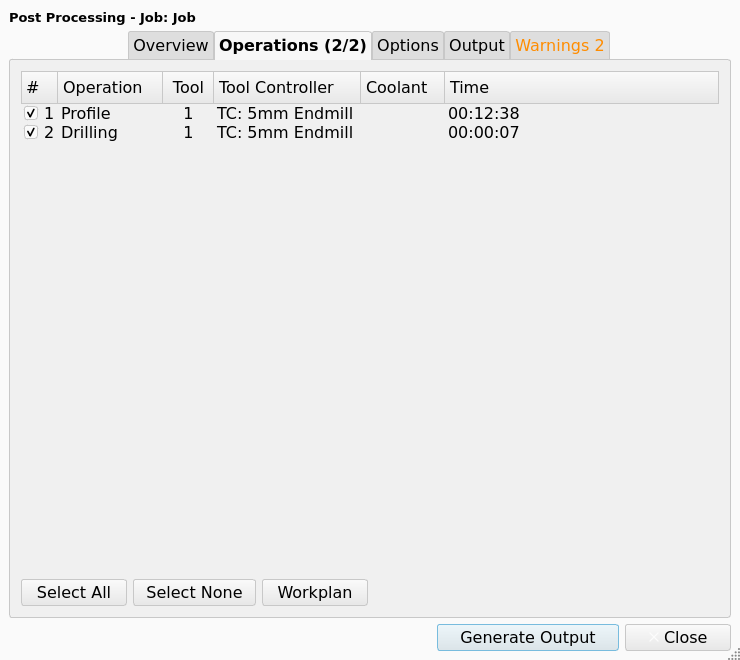This screenshot has height=660, width=740.
Task: Click the Tool Controller column header
Action: [x=287, y=87]
